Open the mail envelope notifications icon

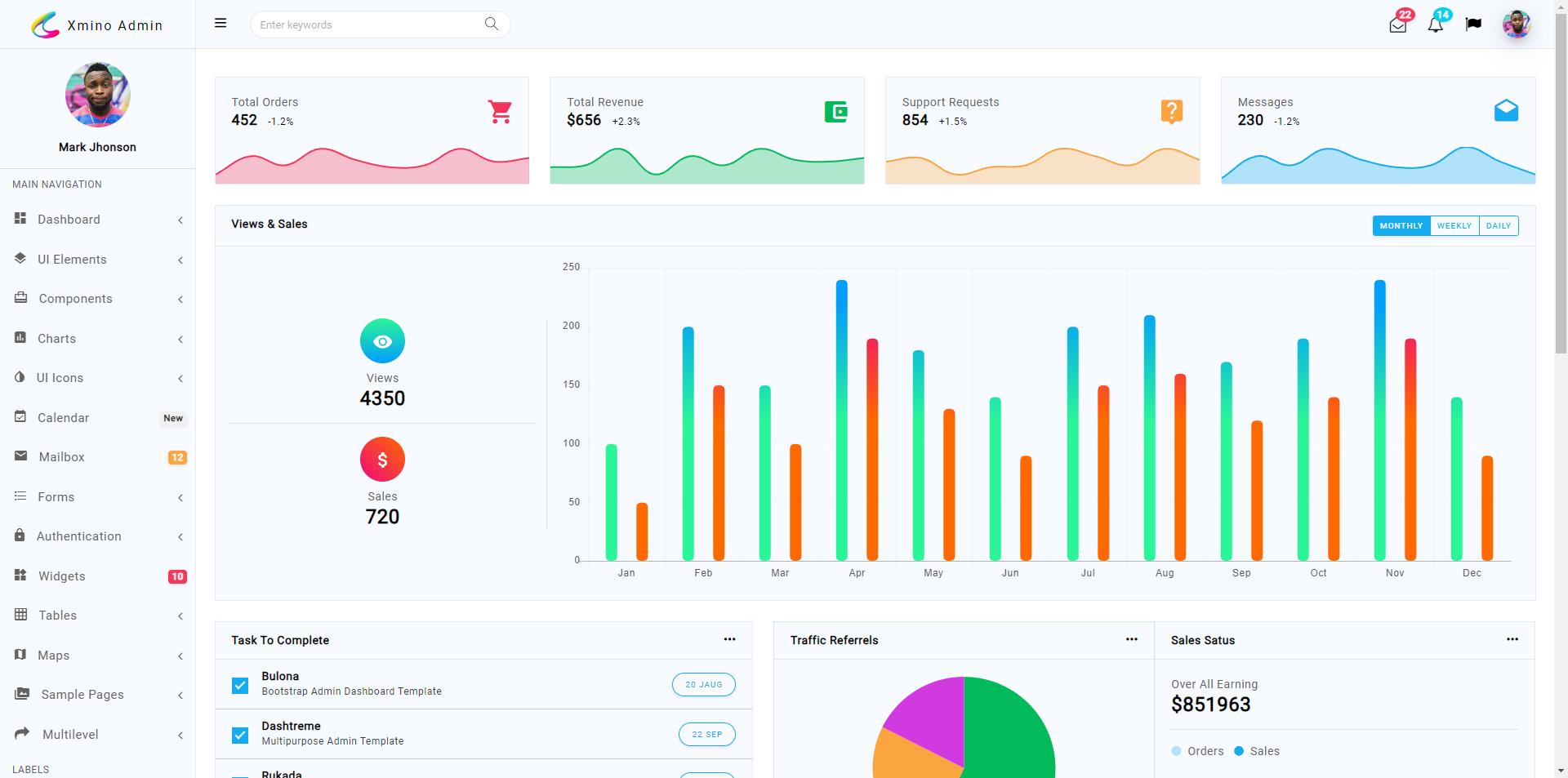(1398, 24)
